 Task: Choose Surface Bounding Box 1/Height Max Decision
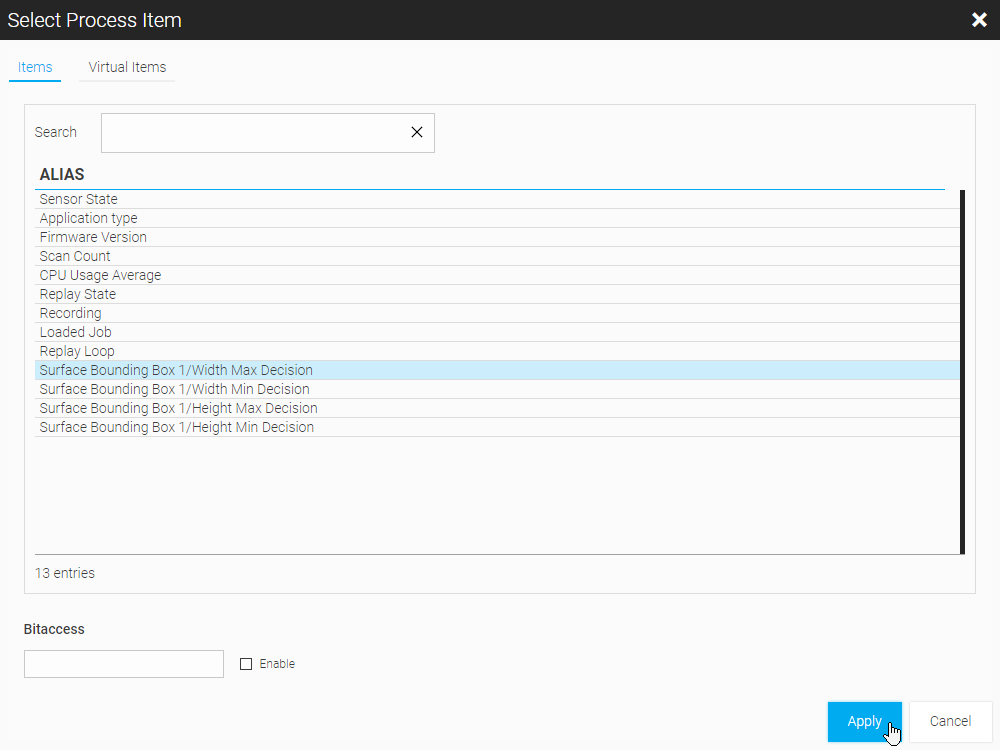pos(179,408)
